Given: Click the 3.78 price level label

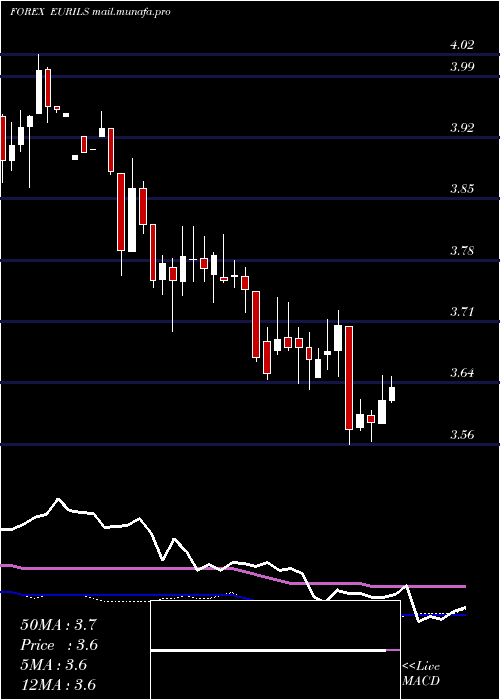Looking at the screenshot, I should tap(462, 251).
